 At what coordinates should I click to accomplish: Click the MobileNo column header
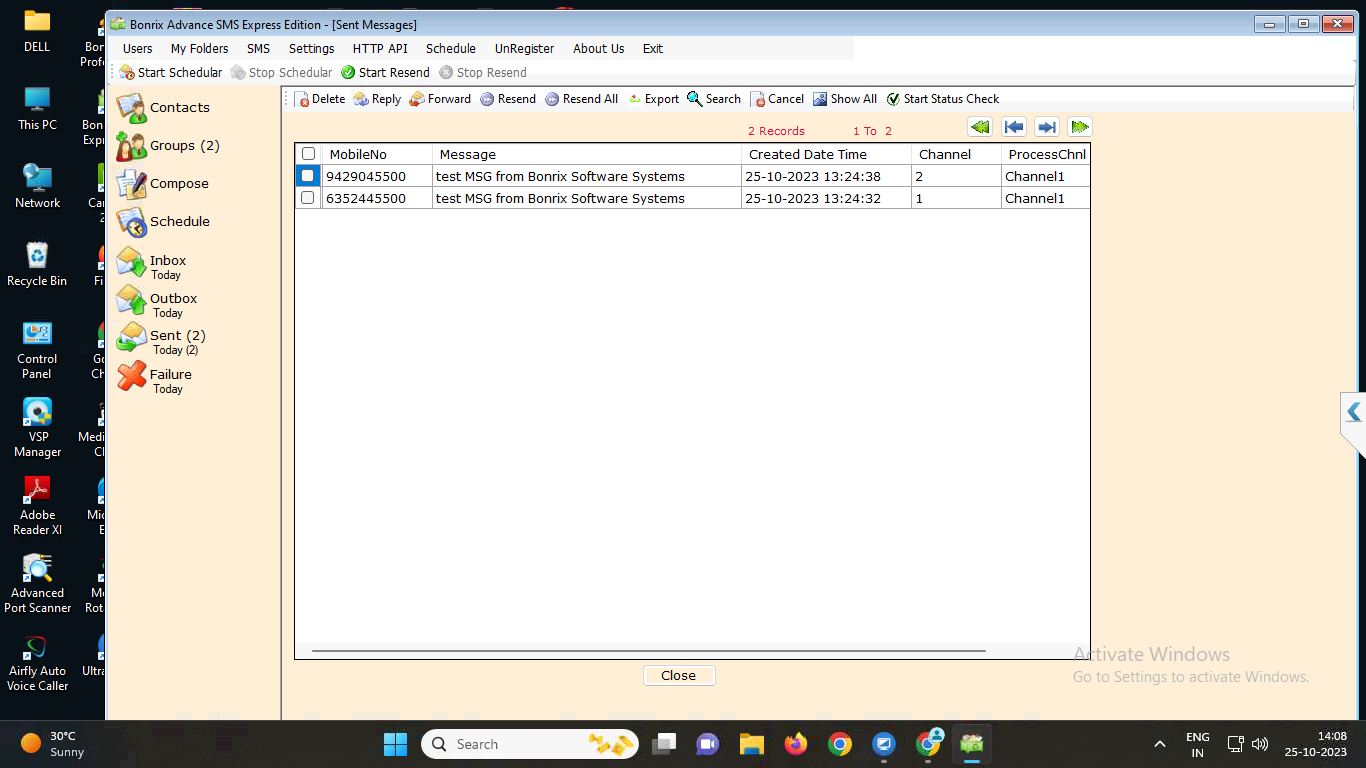pyautogui.click(x=377, y=154)
